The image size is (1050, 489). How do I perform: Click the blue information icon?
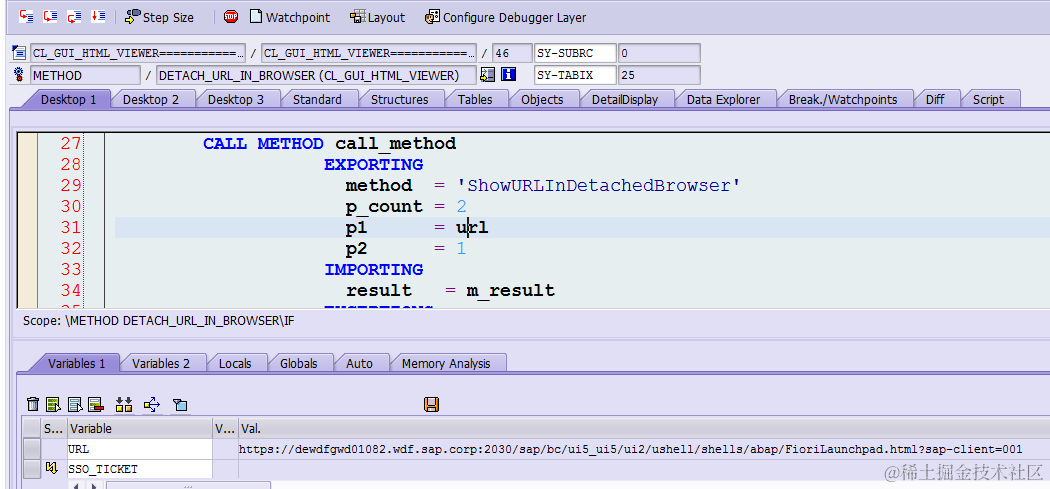(508, 75)
